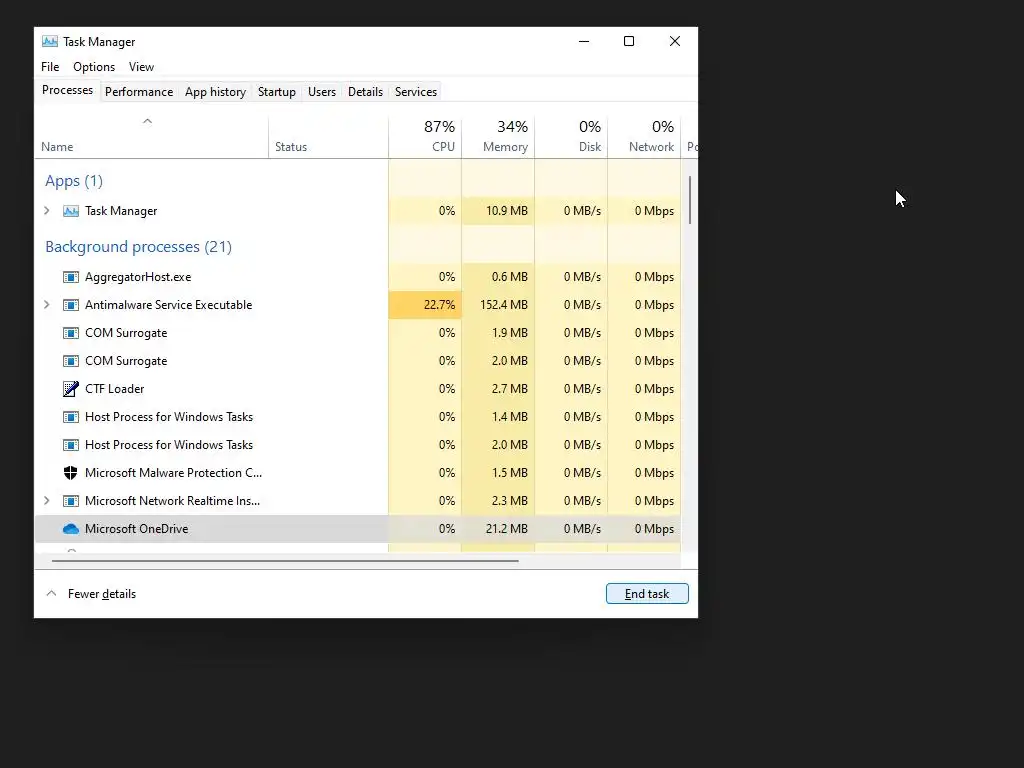Maximize the Task Manager window
1024x768 pixels.
coord(629,41)
